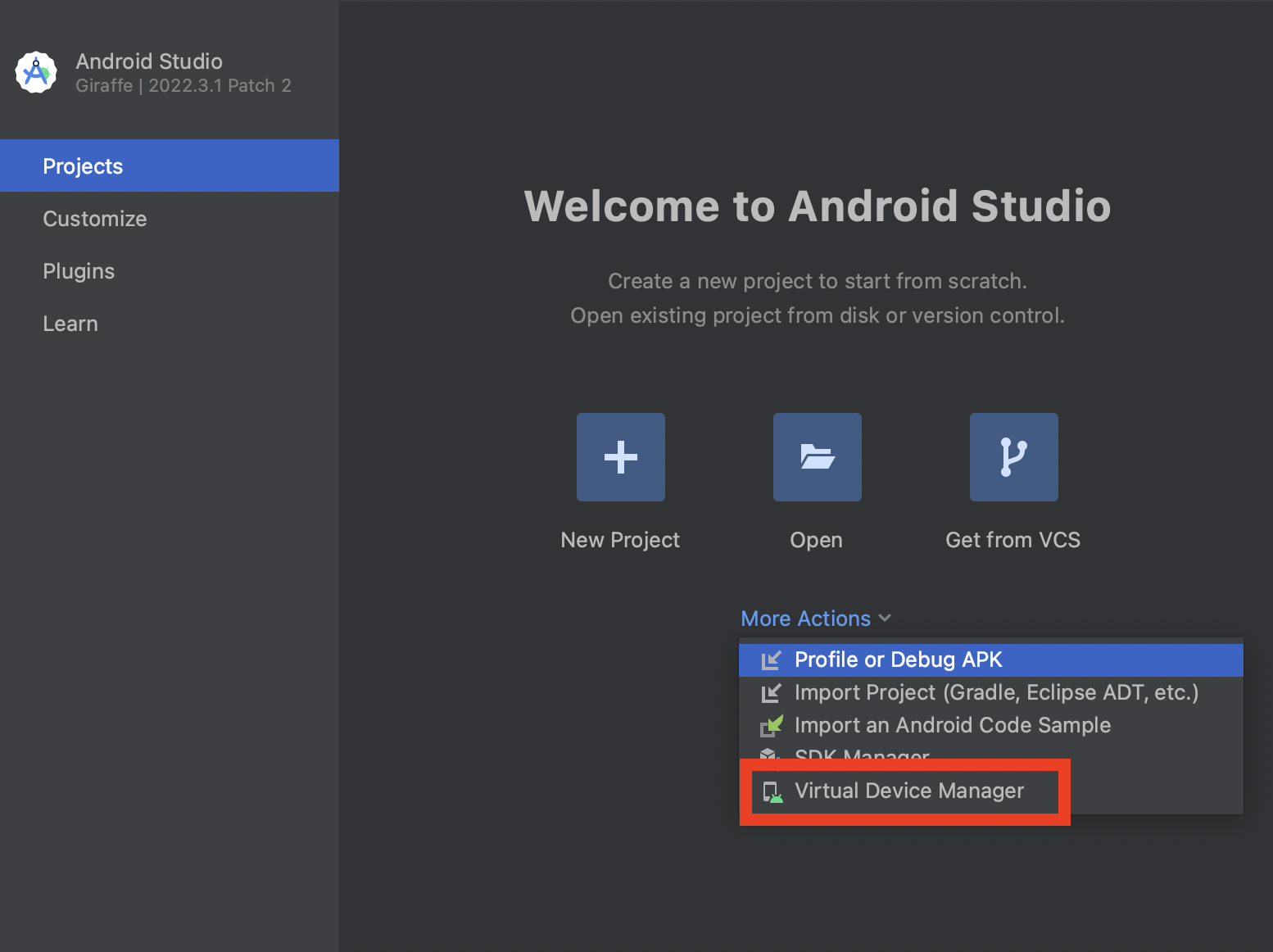Click 'Create a new project to start from scratch.'
This screenshot has height=952, width=1273.
[818, 281]
